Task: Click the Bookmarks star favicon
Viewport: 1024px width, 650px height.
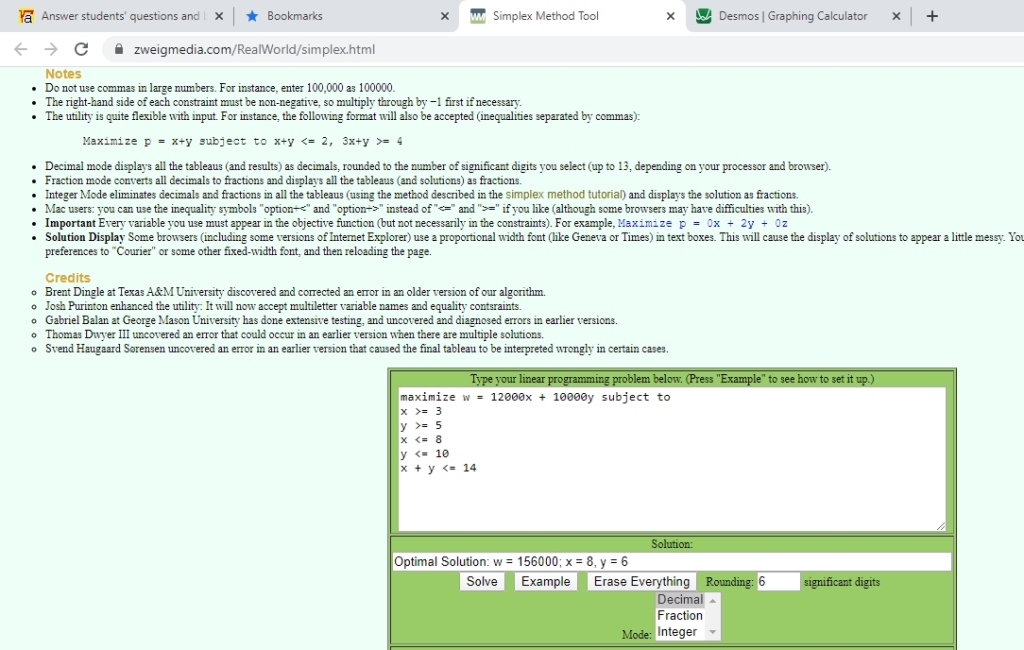Action: 252,16
